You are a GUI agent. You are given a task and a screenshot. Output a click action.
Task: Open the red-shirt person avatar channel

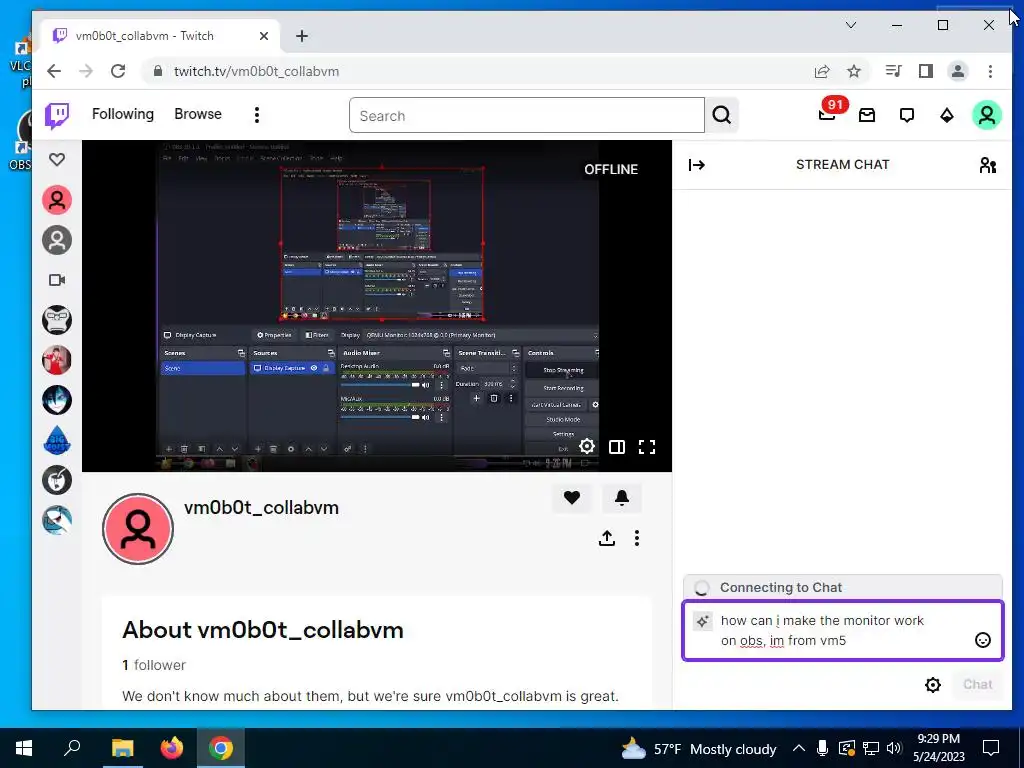[x=57, y=360]
